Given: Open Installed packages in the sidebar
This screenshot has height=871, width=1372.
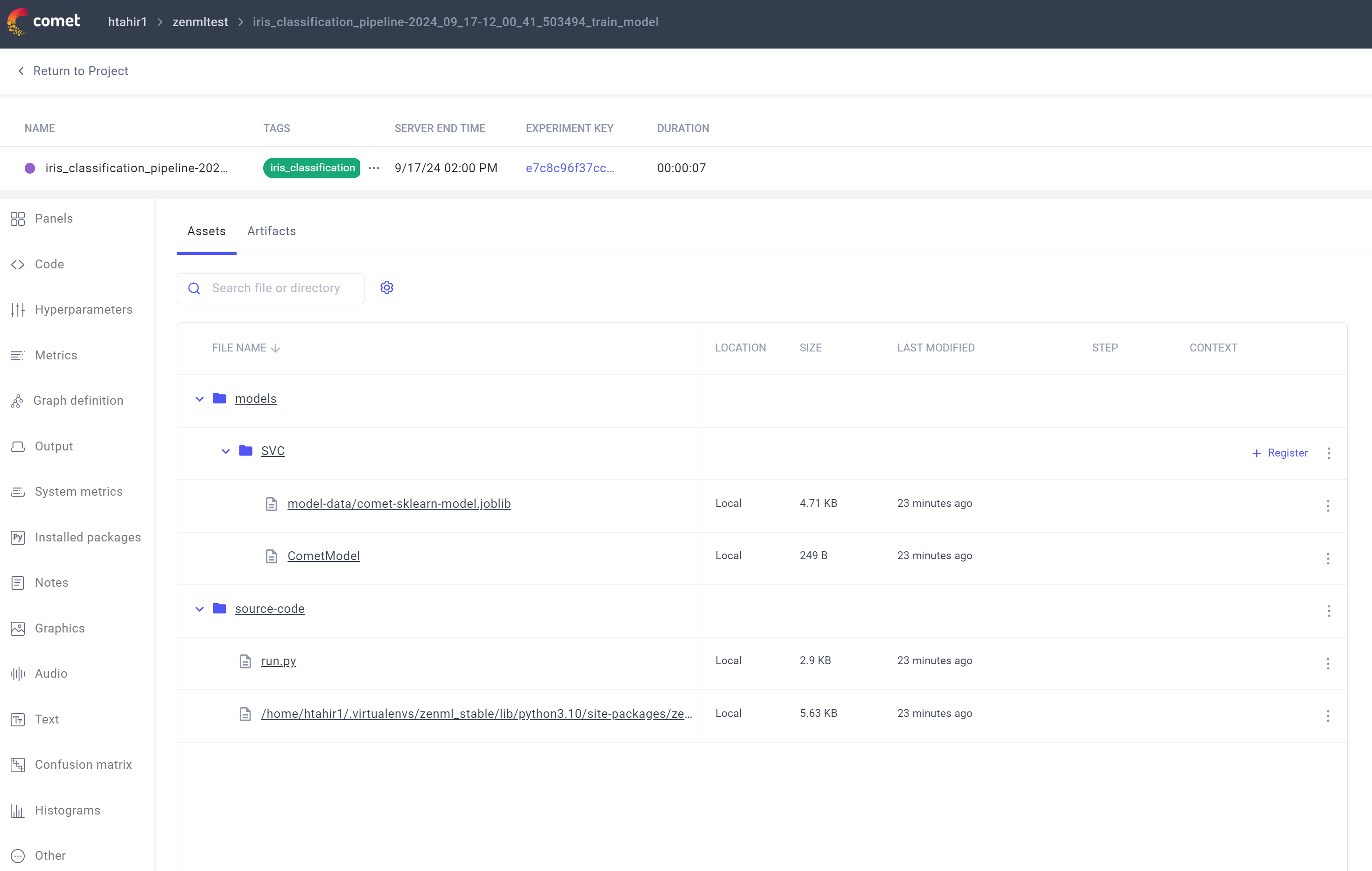Looking at the screenshot, I should click(x=88, y=538).
